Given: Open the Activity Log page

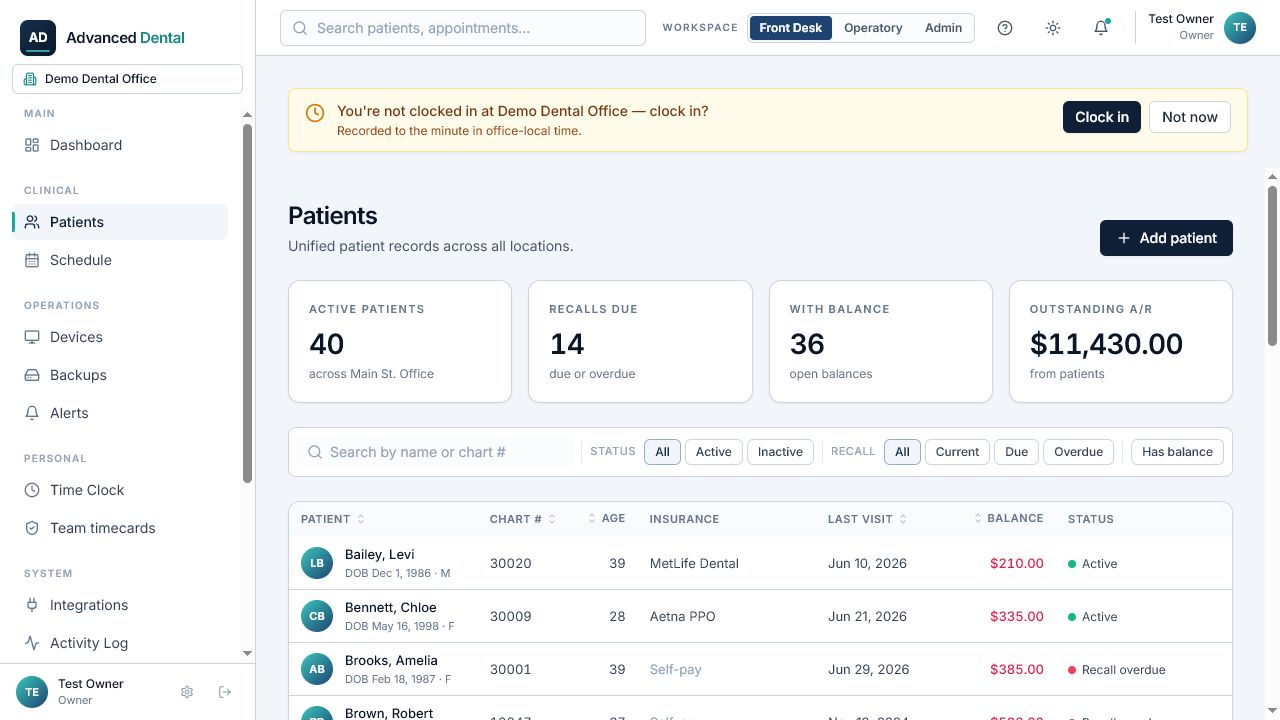Looking at the screenshot, I should (120, 643).
